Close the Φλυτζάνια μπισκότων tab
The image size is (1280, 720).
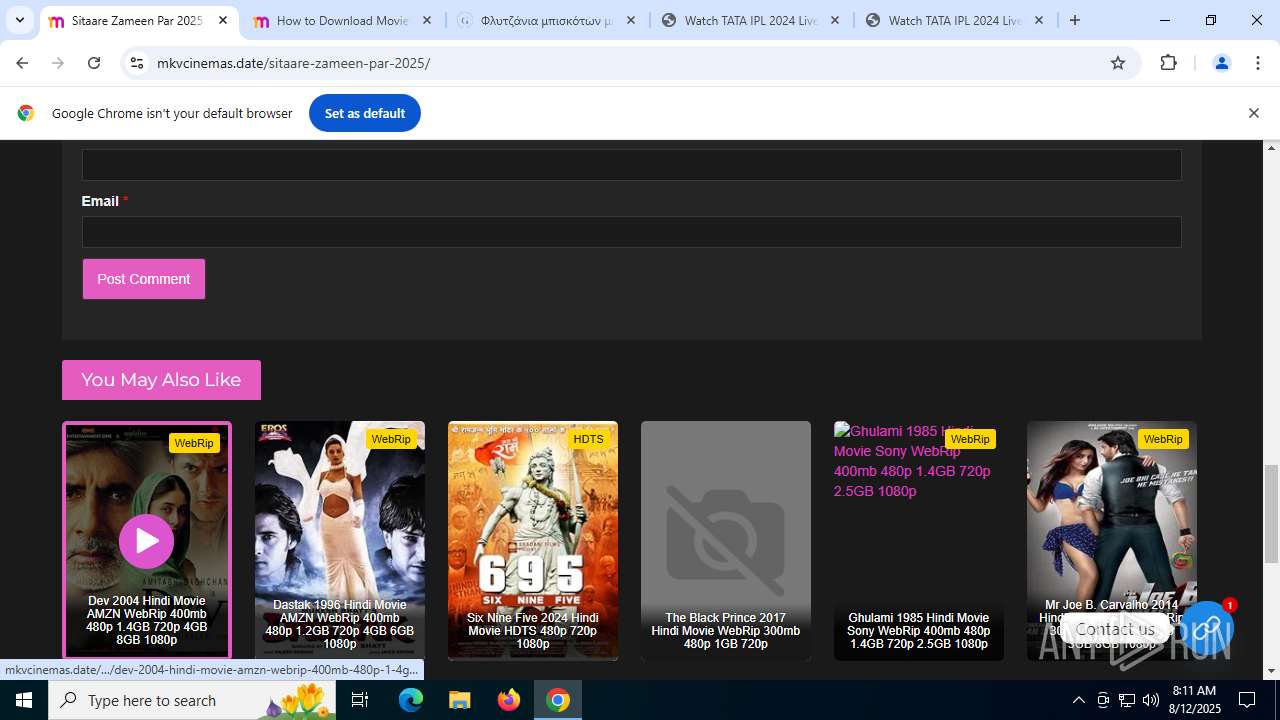click(631, 20)
